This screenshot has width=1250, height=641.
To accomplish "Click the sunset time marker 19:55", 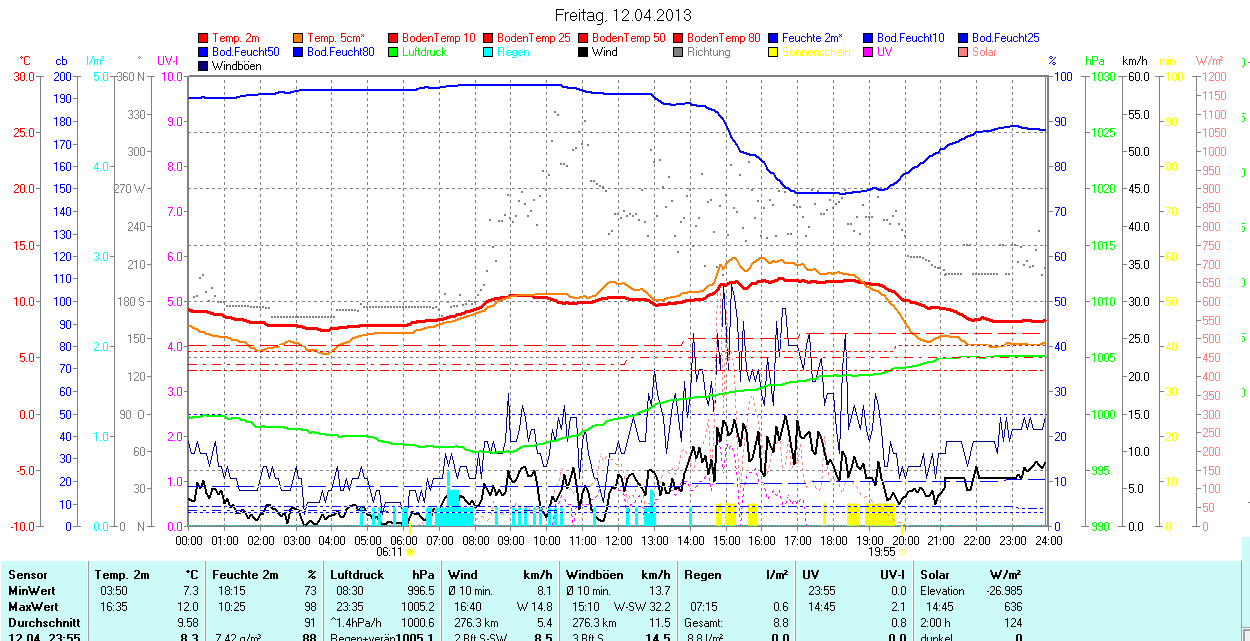I will pyautogui.click(x=881, y=551).
